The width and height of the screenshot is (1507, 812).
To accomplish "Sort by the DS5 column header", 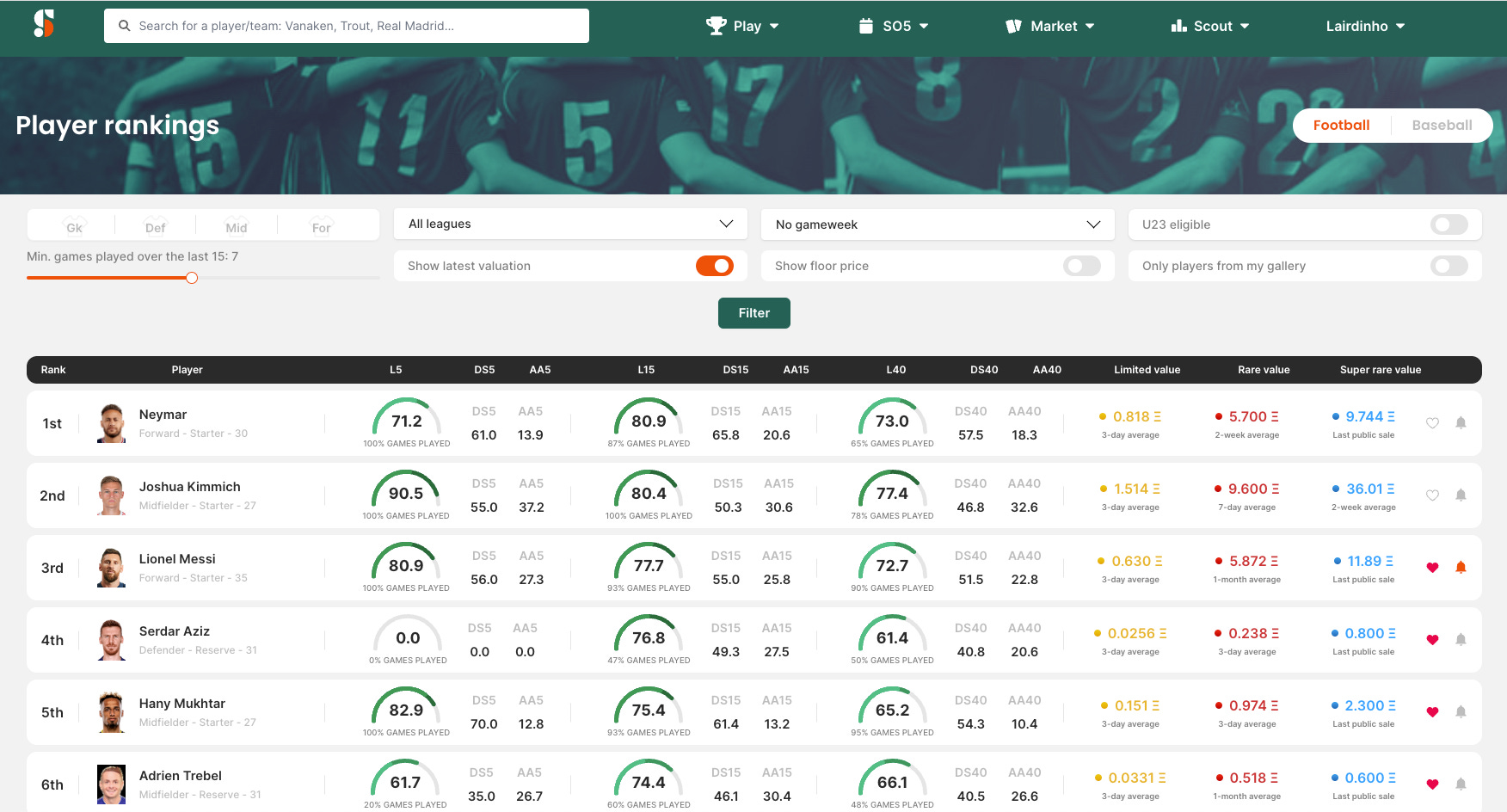I will [x=484, y=370].
